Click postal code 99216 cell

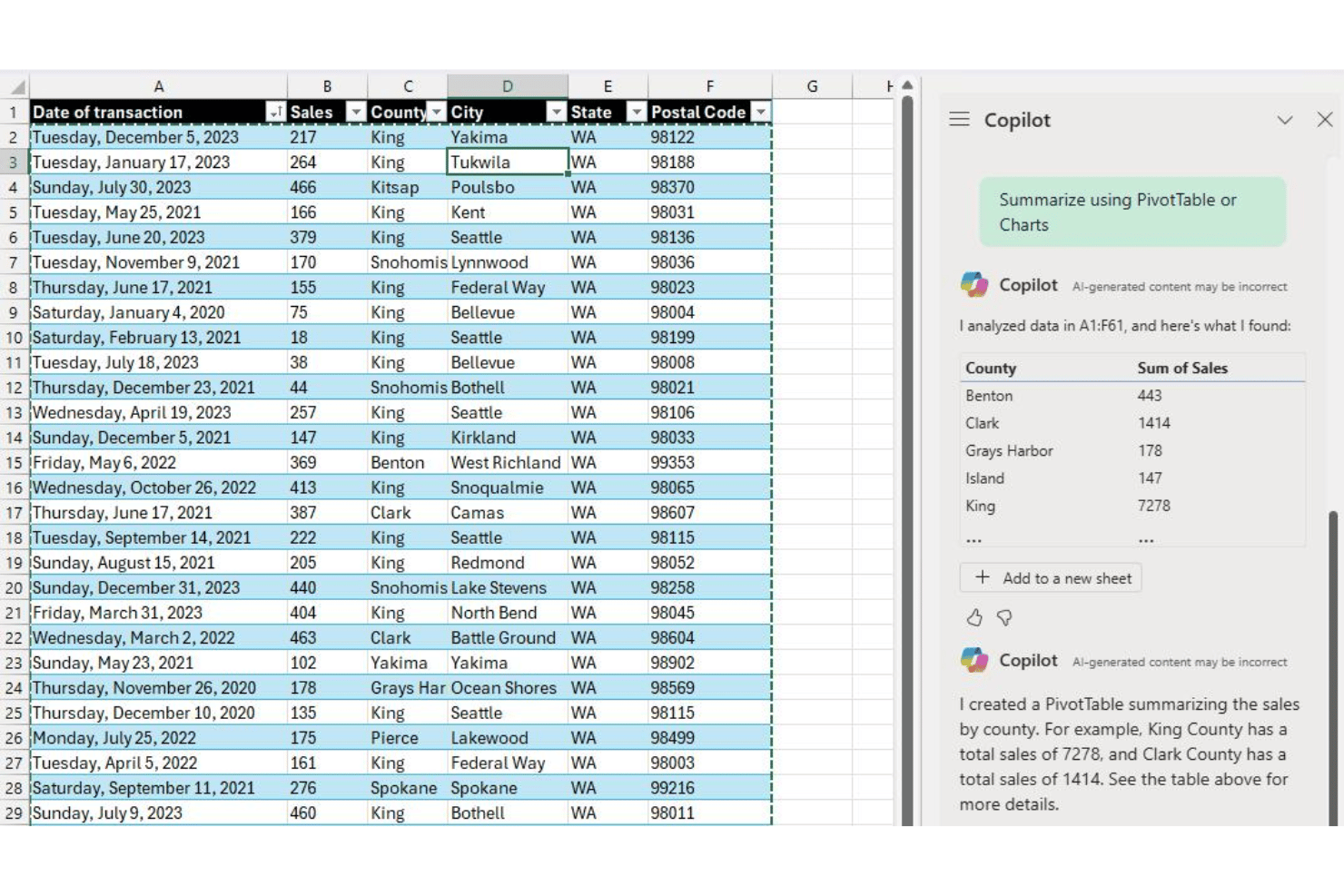(709, 788)
